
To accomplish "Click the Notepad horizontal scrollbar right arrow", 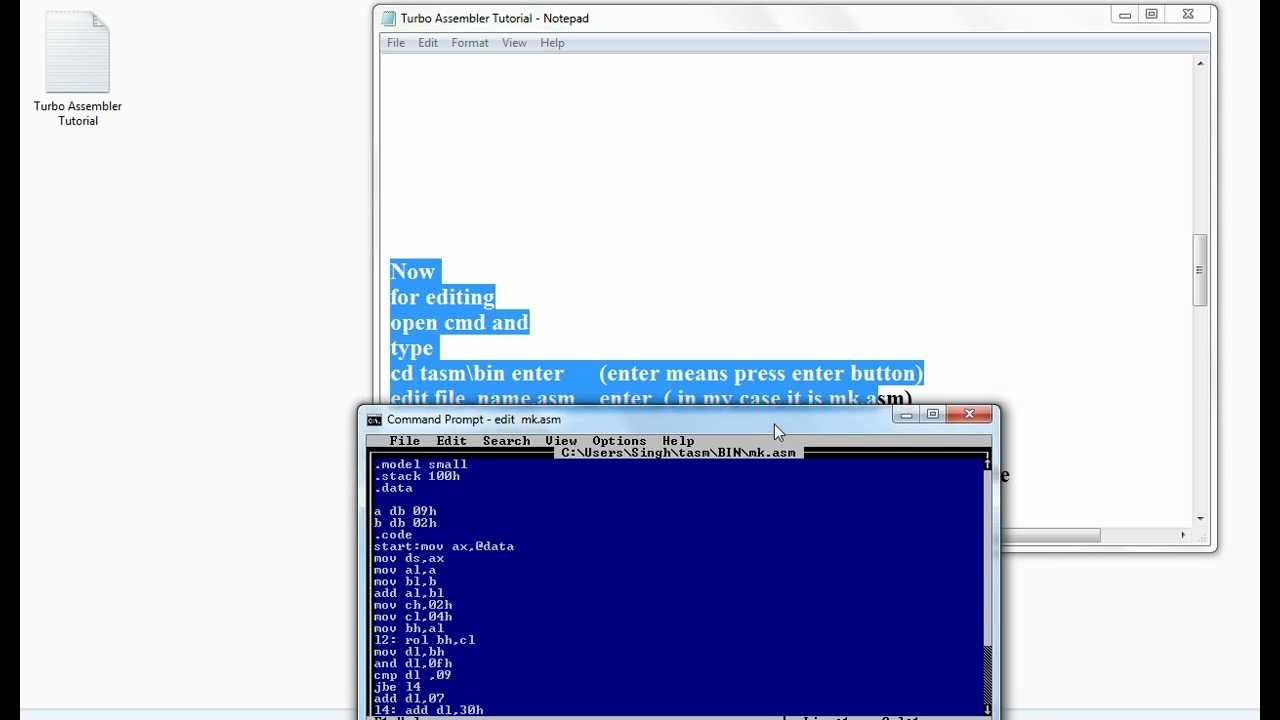I will [1184, 535].
